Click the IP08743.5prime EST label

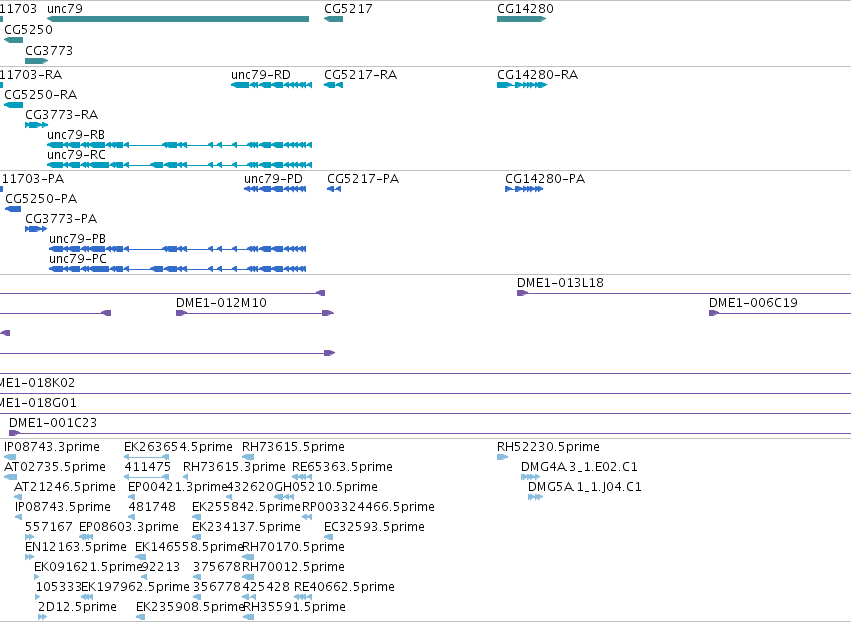(63, 507)
